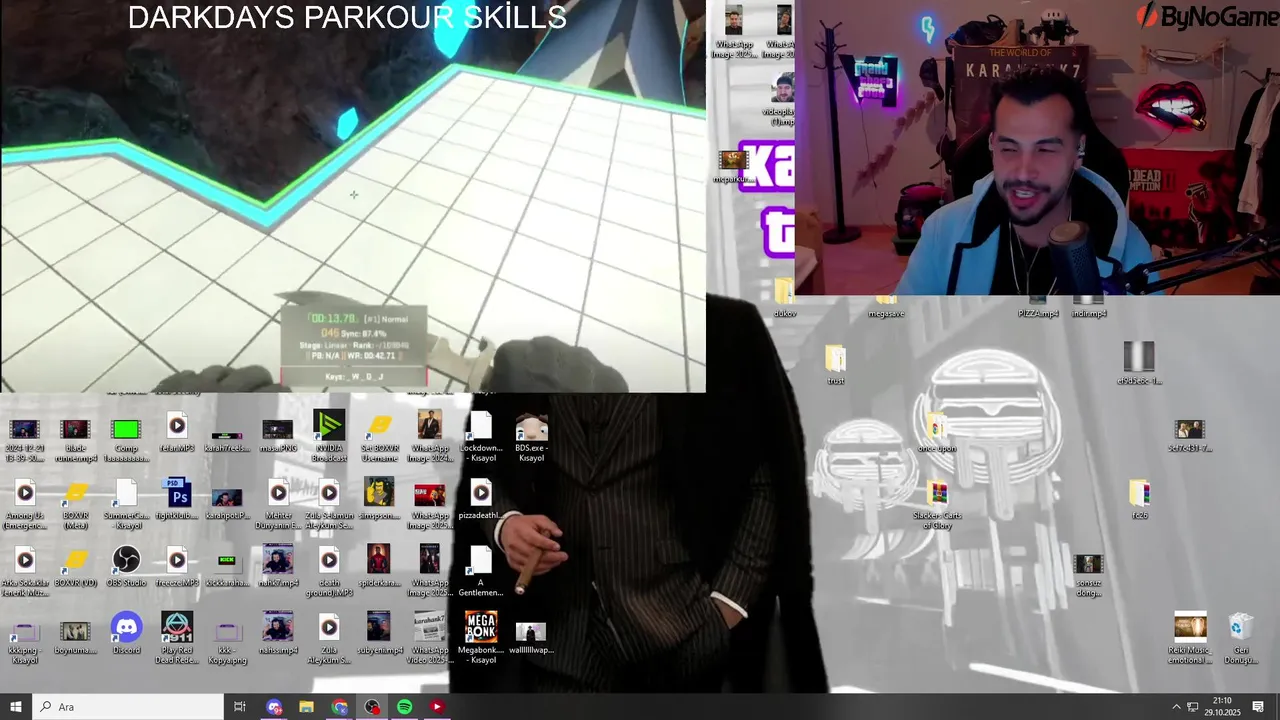Open the Megabonk shortcut icon
The width and height of the screenshot is (1280, 720).
coord(481,627)
